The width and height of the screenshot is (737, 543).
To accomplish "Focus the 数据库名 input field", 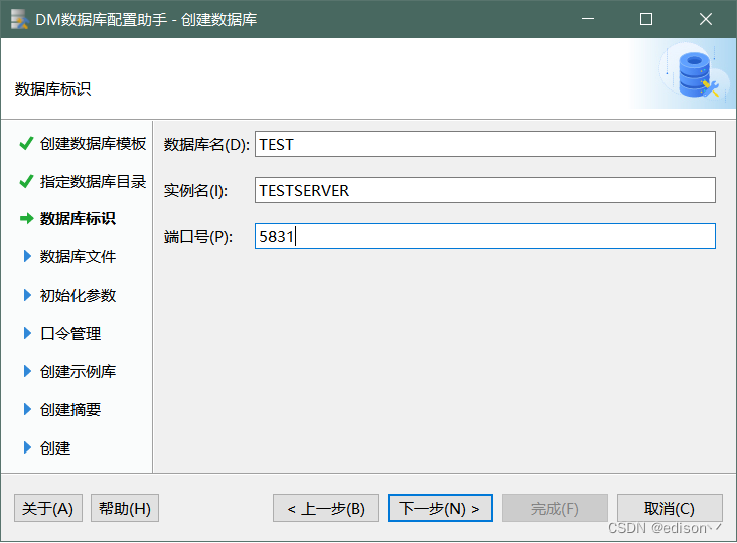I will (x=485, y=144).
